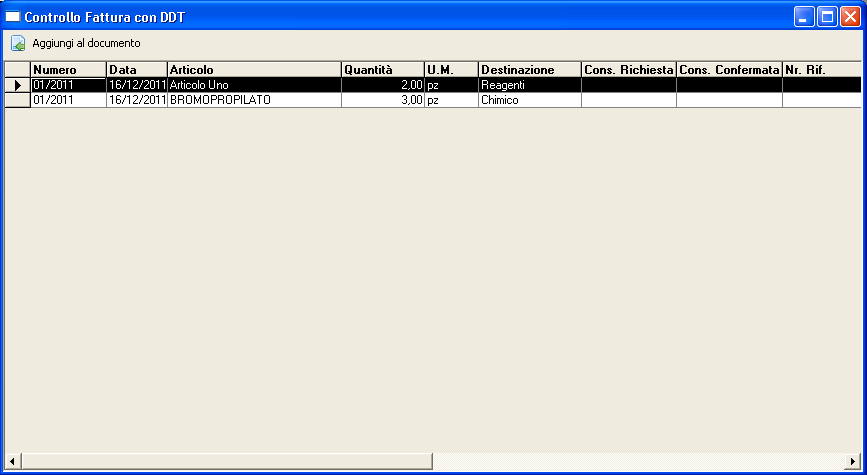Select the Articolo Uno cell

[253, 85]
